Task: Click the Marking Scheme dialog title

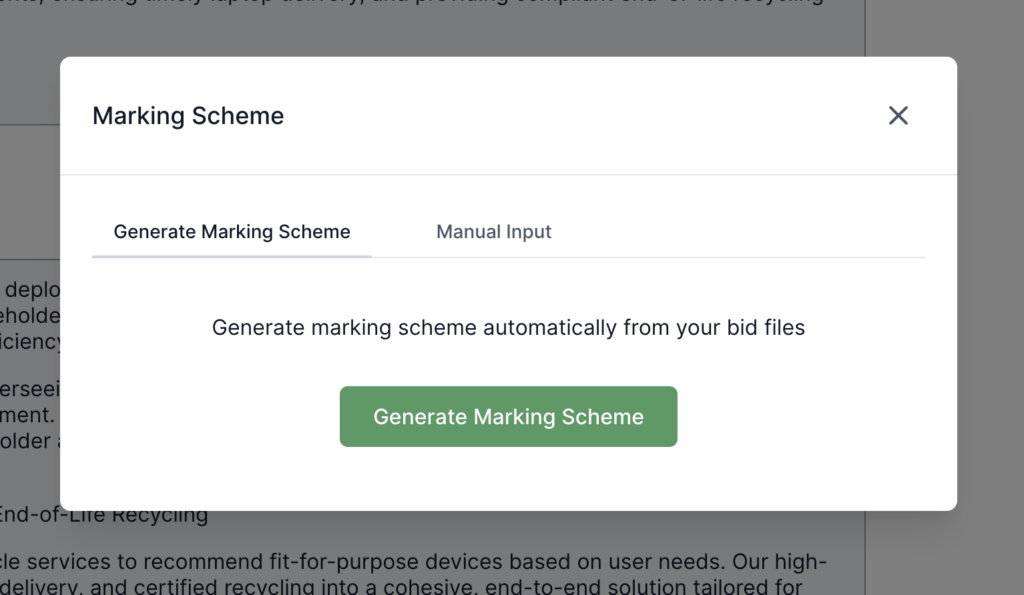Action: point(188,116)
